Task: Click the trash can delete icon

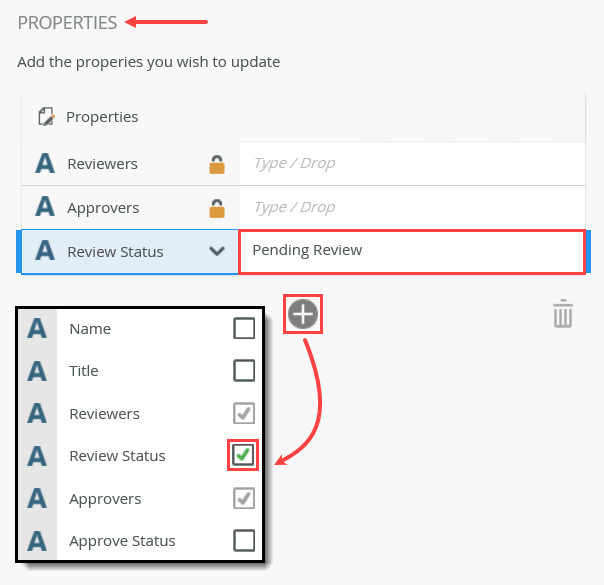Action: [563, 314]
